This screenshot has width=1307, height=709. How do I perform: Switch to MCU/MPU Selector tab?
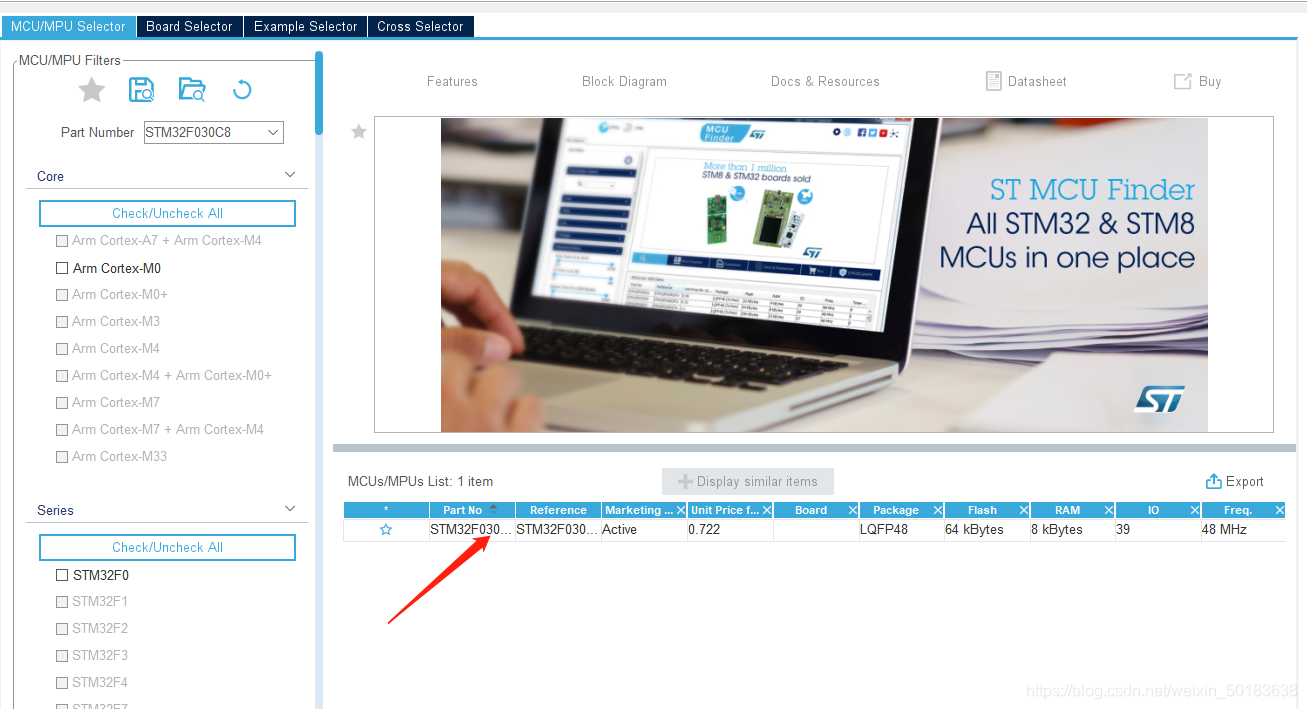point(68,26)
